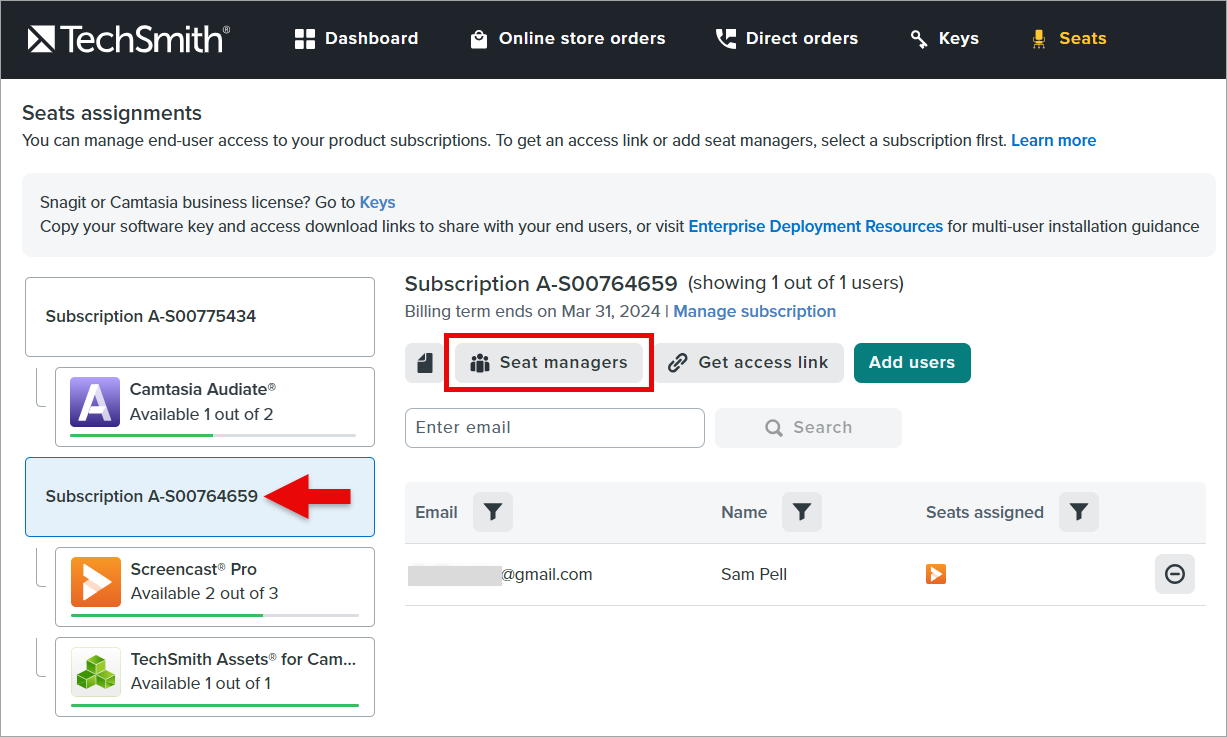Screen dimensions: 1227x737
Task: Click the Add users button
Action: pyautogui.click(x=911, y=363)
